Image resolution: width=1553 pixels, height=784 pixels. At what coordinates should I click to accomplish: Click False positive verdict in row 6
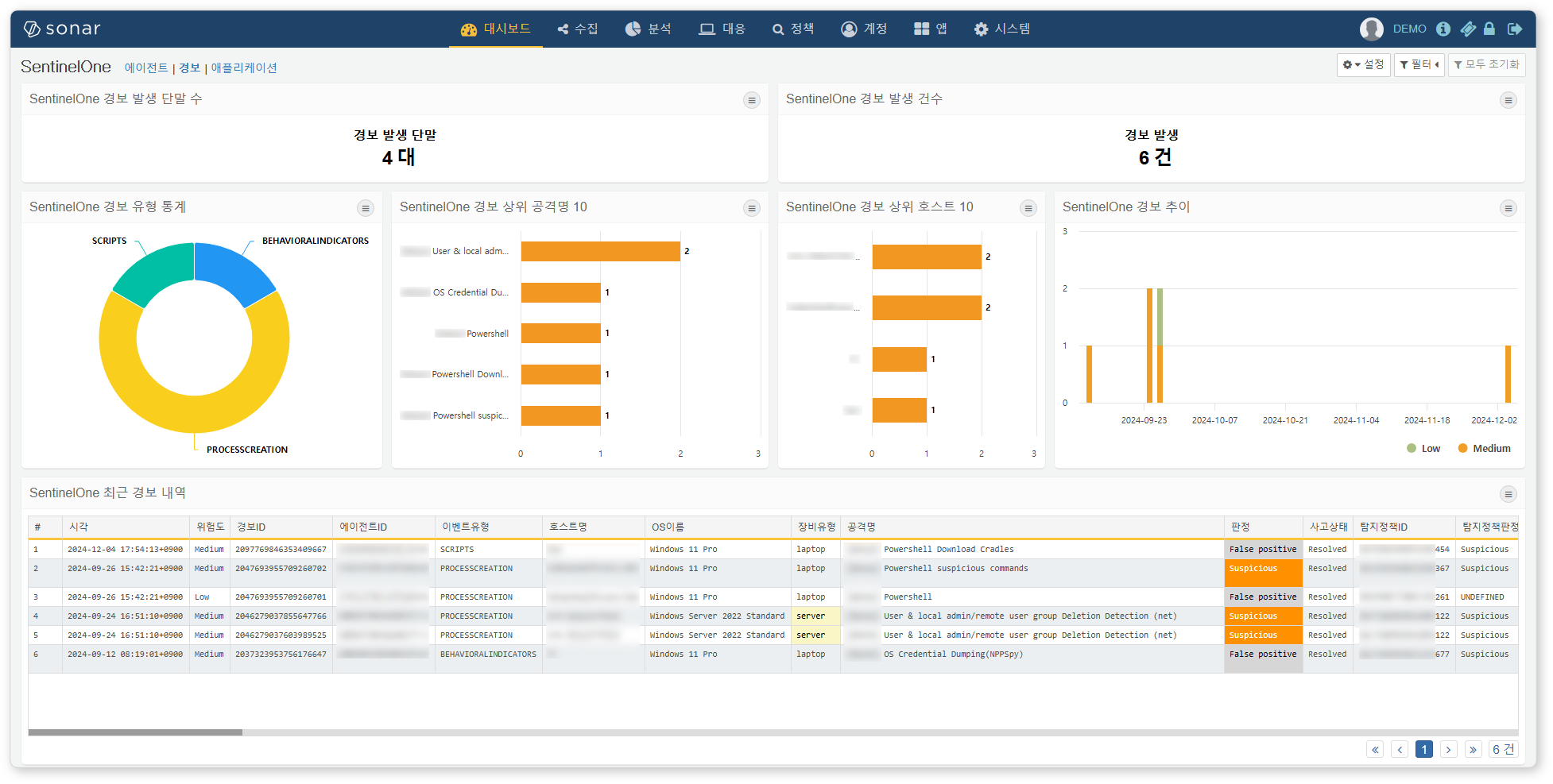(x=1263, y=658)
